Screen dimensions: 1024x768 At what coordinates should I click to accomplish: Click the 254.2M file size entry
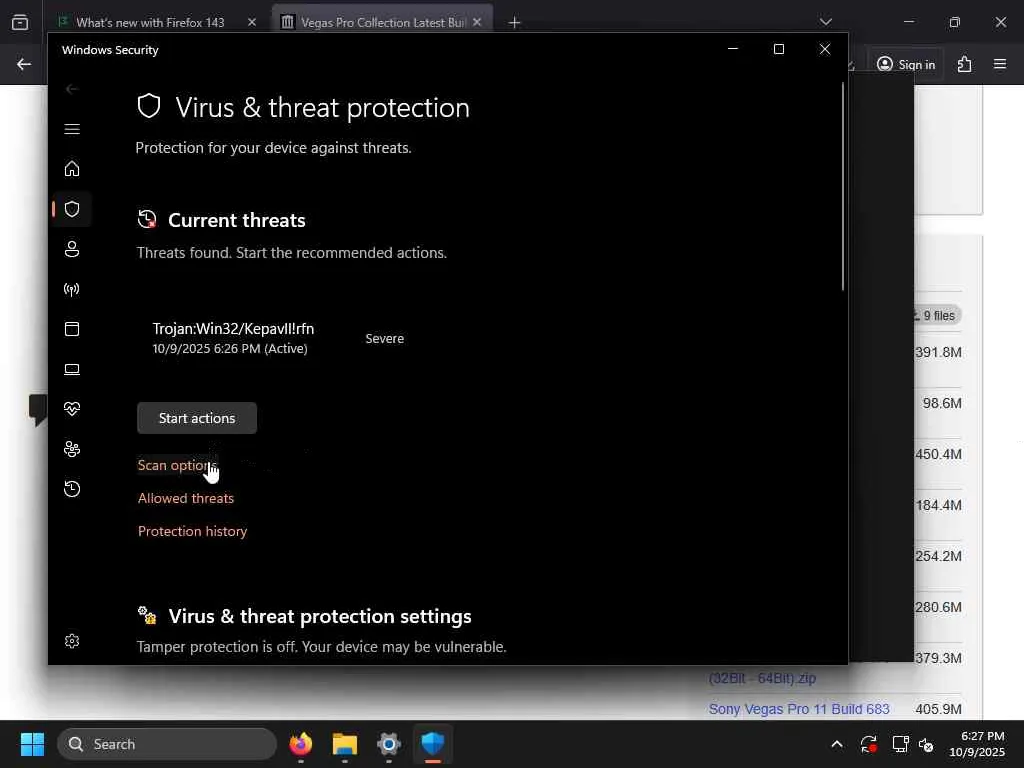tap(938, 556)
